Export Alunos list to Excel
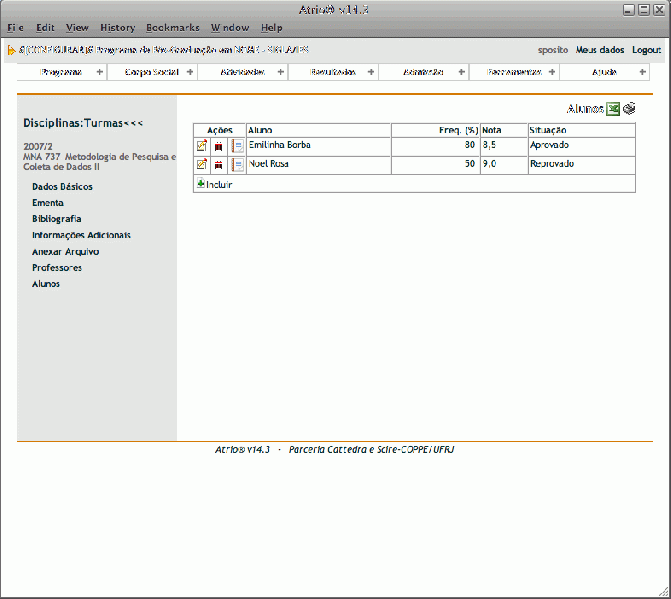 click(x=613, y=109)
